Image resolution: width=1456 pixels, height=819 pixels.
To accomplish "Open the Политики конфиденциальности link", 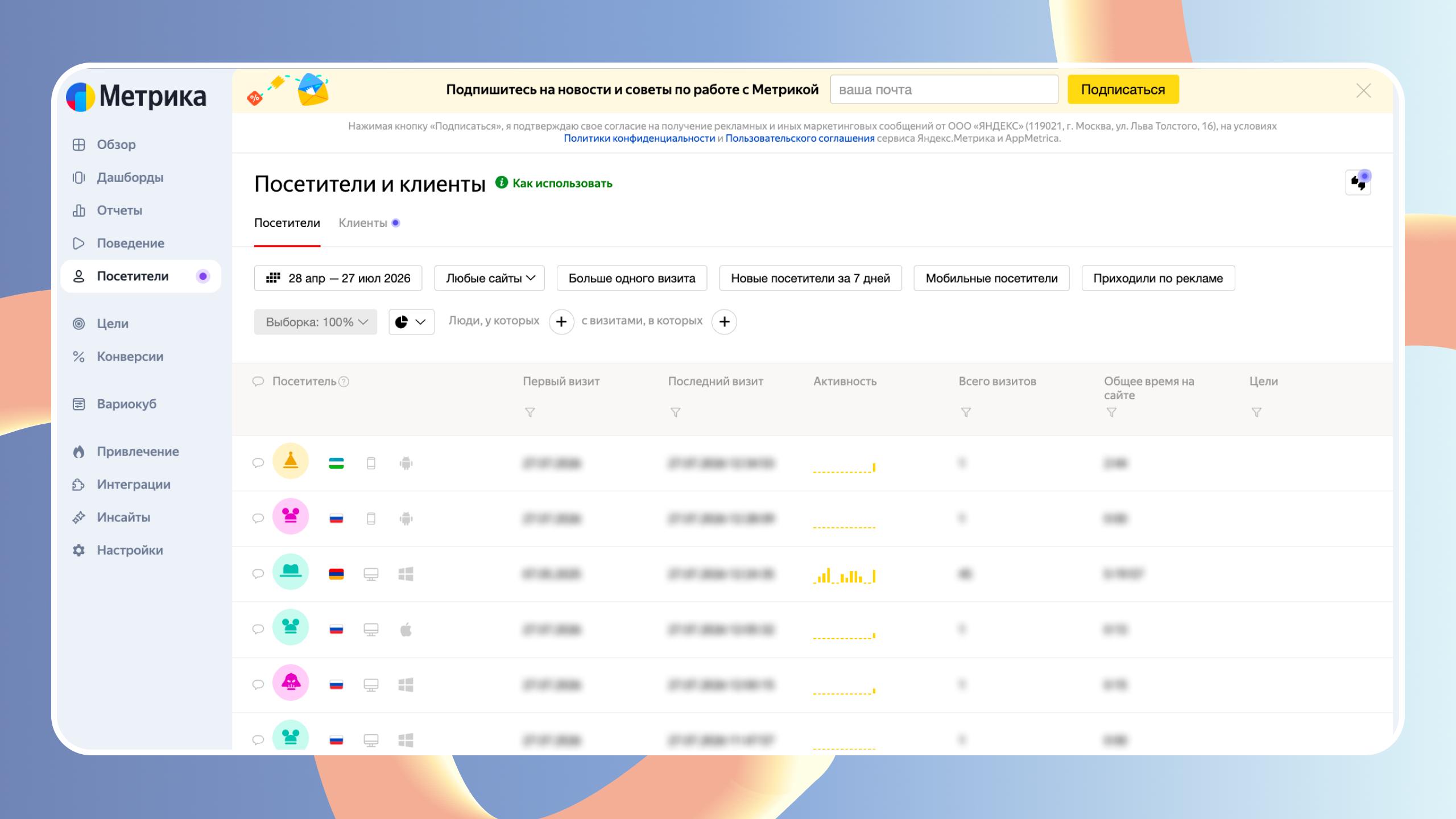I will (639, 138).
